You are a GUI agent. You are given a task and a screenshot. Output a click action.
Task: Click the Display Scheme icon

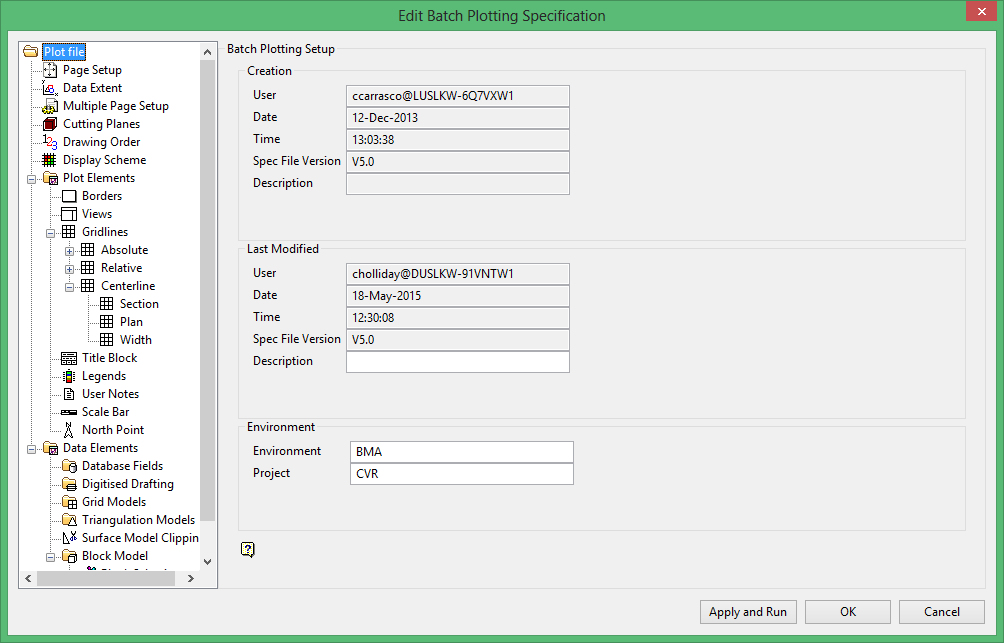pos(50,160)
